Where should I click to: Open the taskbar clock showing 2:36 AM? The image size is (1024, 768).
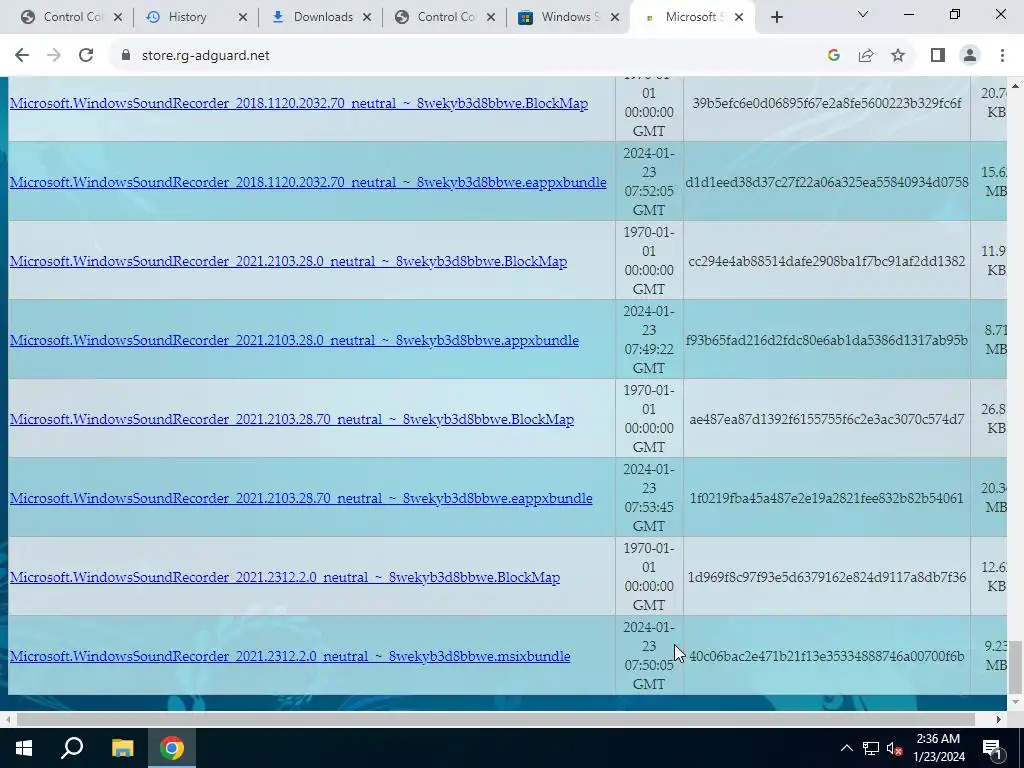939,748
